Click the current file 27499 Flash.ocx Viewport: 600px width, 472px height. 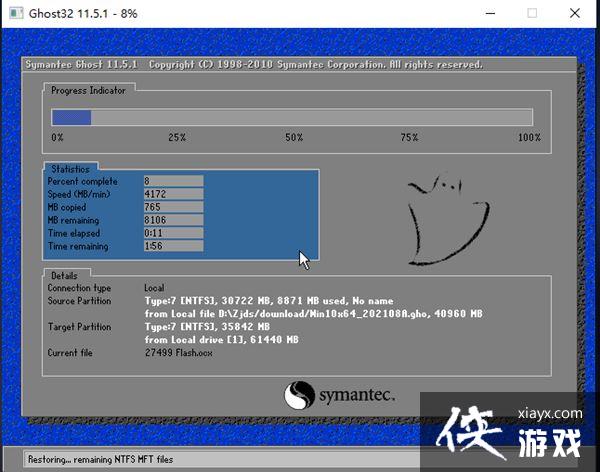click(x=178, y=353)
